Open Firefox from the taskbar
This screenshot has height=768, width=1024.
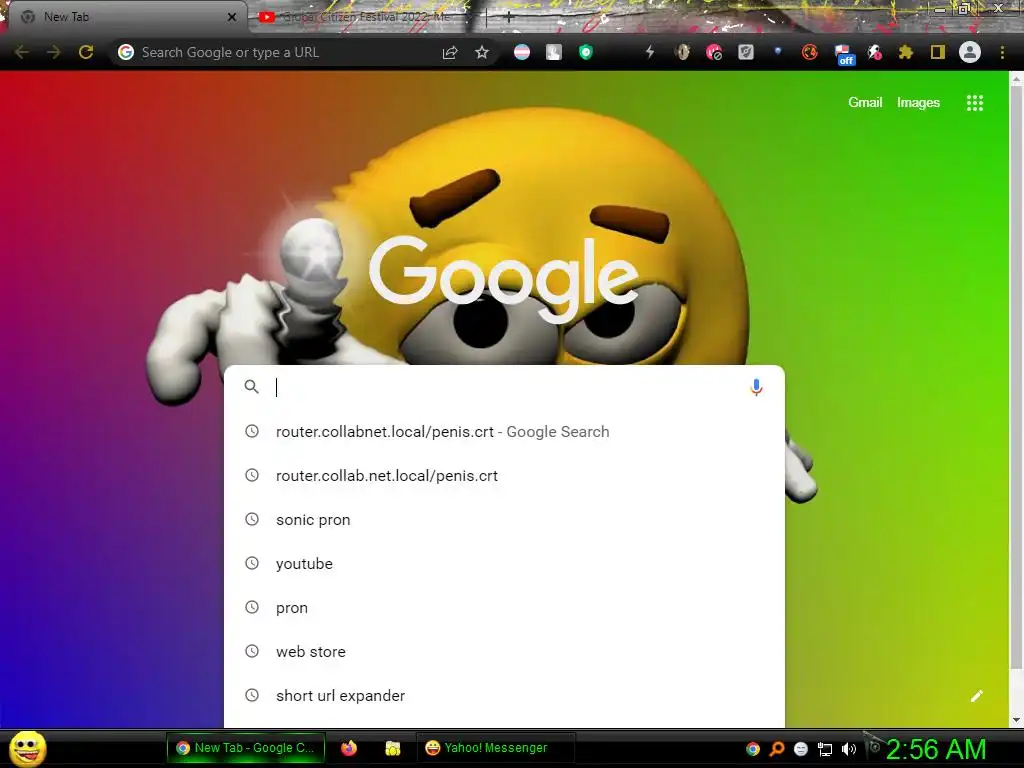(349, 748)
